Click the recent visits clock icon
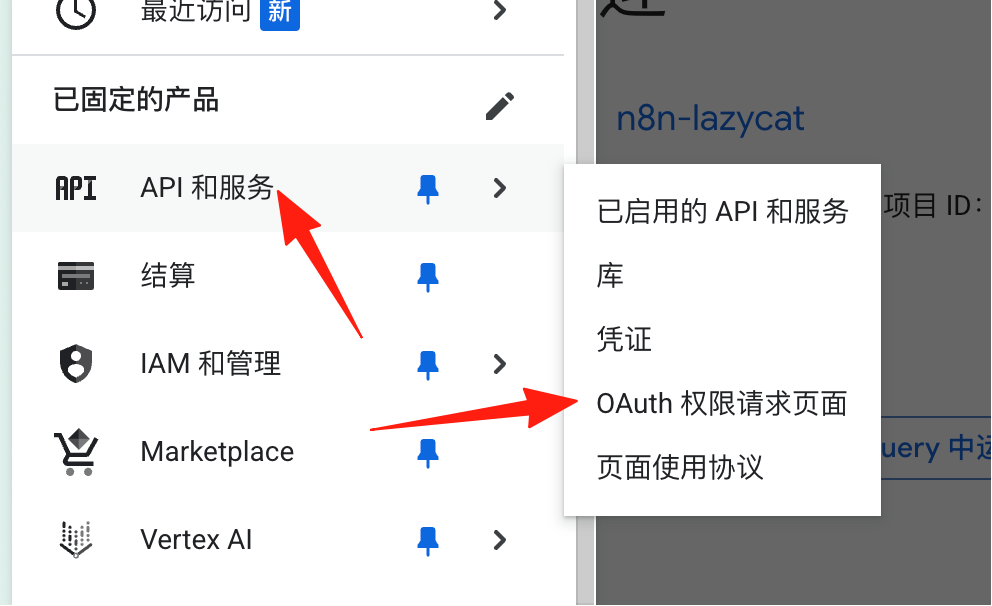This screenshot has height=606, width=992. click(76, 11)
